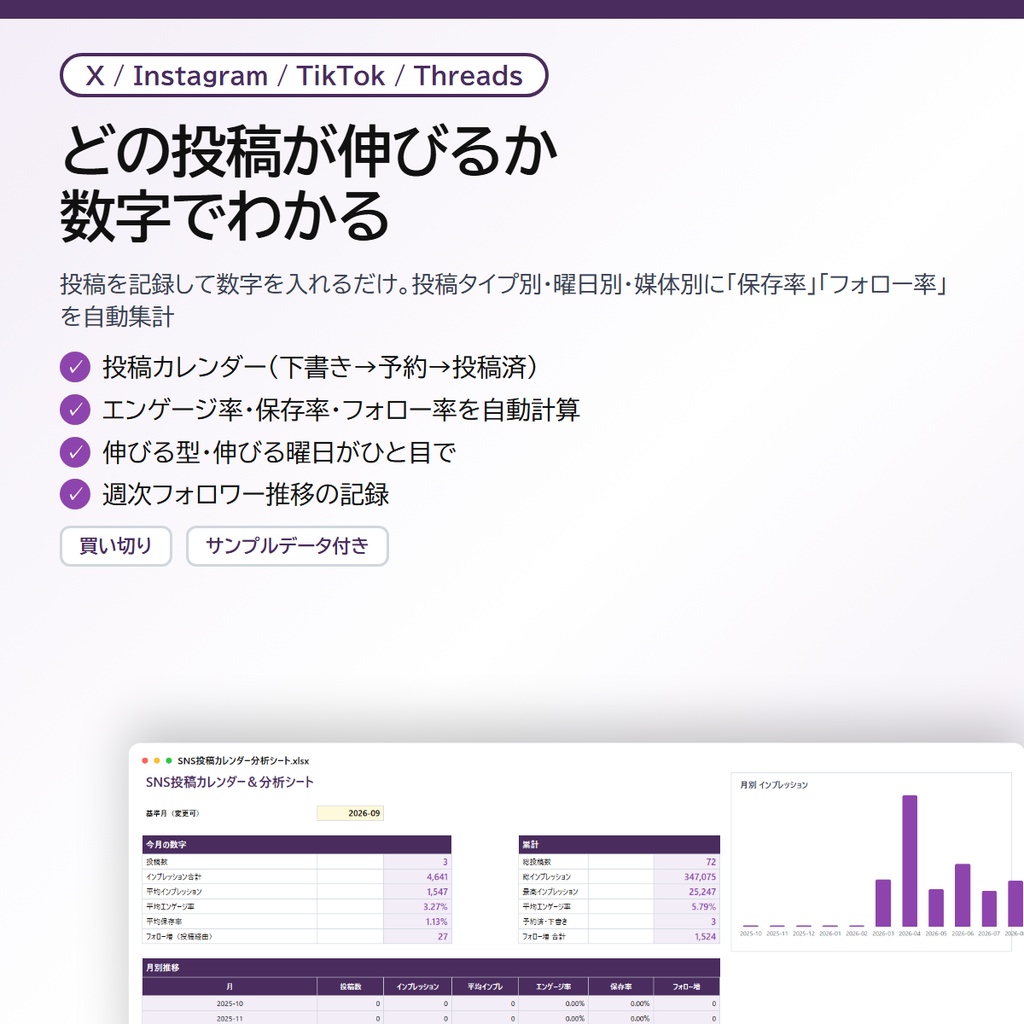The image size is (1024, 1024).
Task: Click the 2025-10 row in 月別推移 table
Action: (x=431, y=1004)
